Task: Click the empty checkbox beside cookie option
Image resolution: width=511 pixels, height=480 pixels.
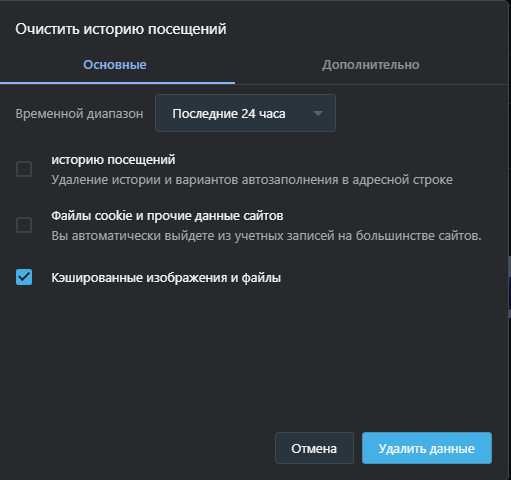Action: tap(24, 225)
